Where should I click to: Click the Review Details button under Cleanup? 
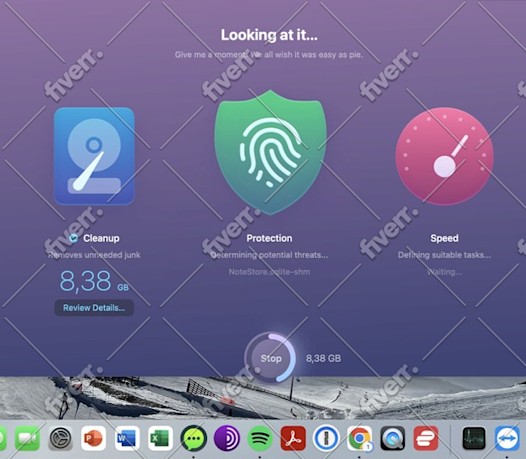click(x=94, y=308)
